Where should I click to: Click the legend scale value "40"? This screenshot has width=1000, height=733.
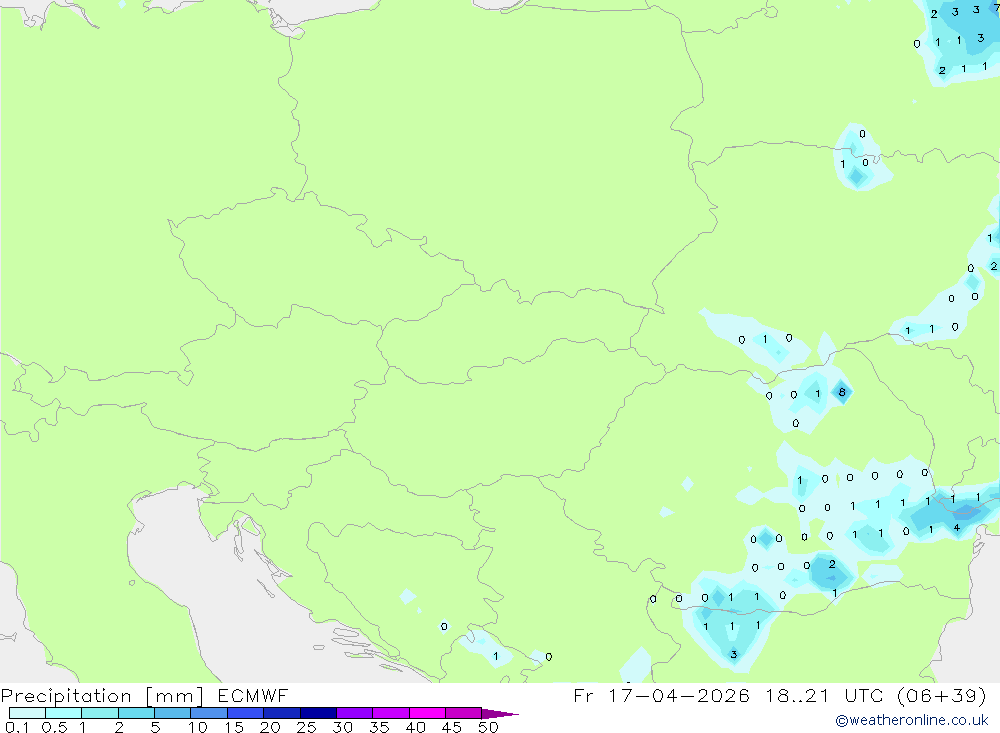click(416, 727)
